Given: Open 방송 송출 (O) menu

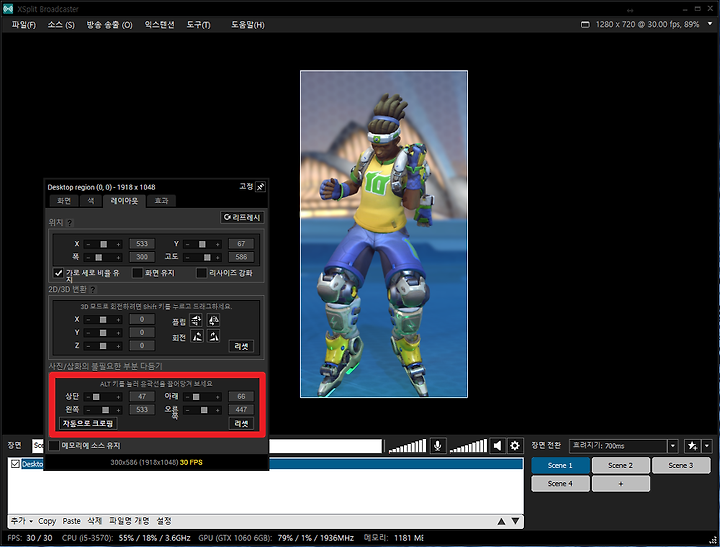Looking at the screenshot, I should coord(109,25).
